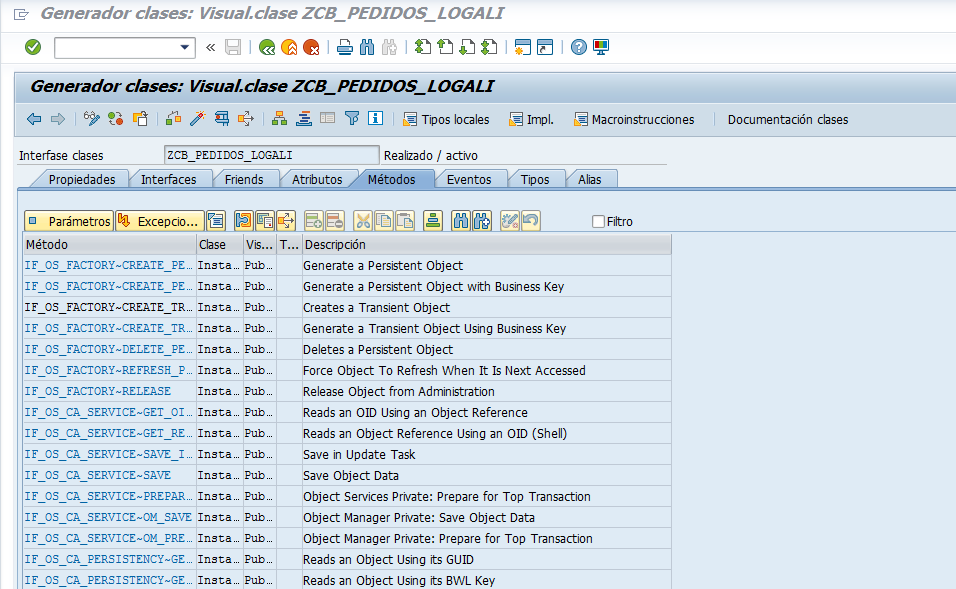Click the funnel filter icon in application toolbar

click(x=352, y=119)
